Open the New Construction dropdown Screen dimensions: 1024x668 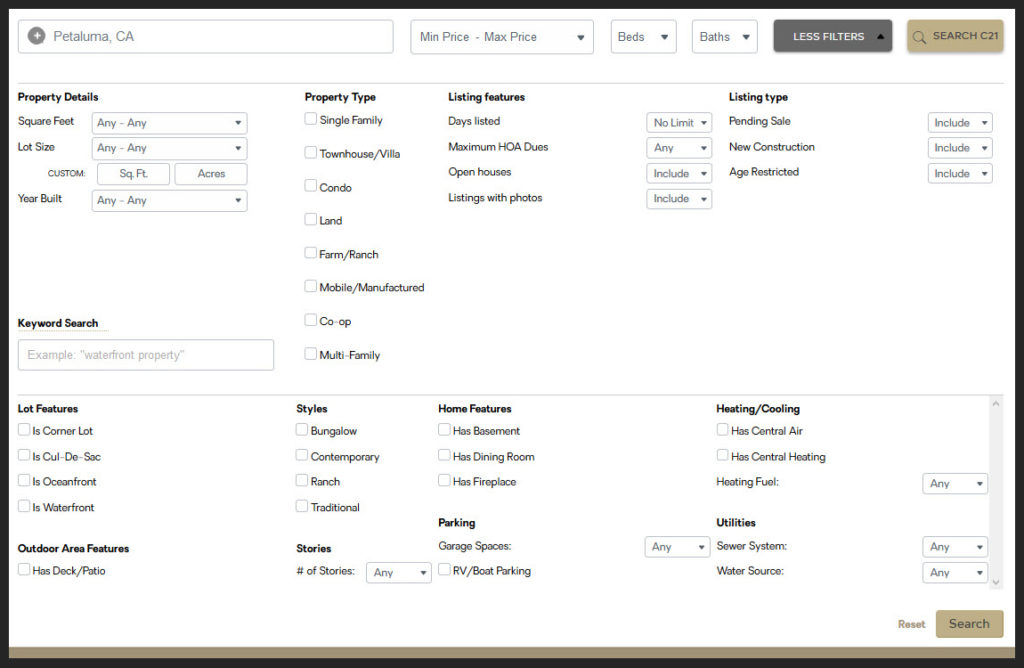pyautogui.click(x=960, y=148)
